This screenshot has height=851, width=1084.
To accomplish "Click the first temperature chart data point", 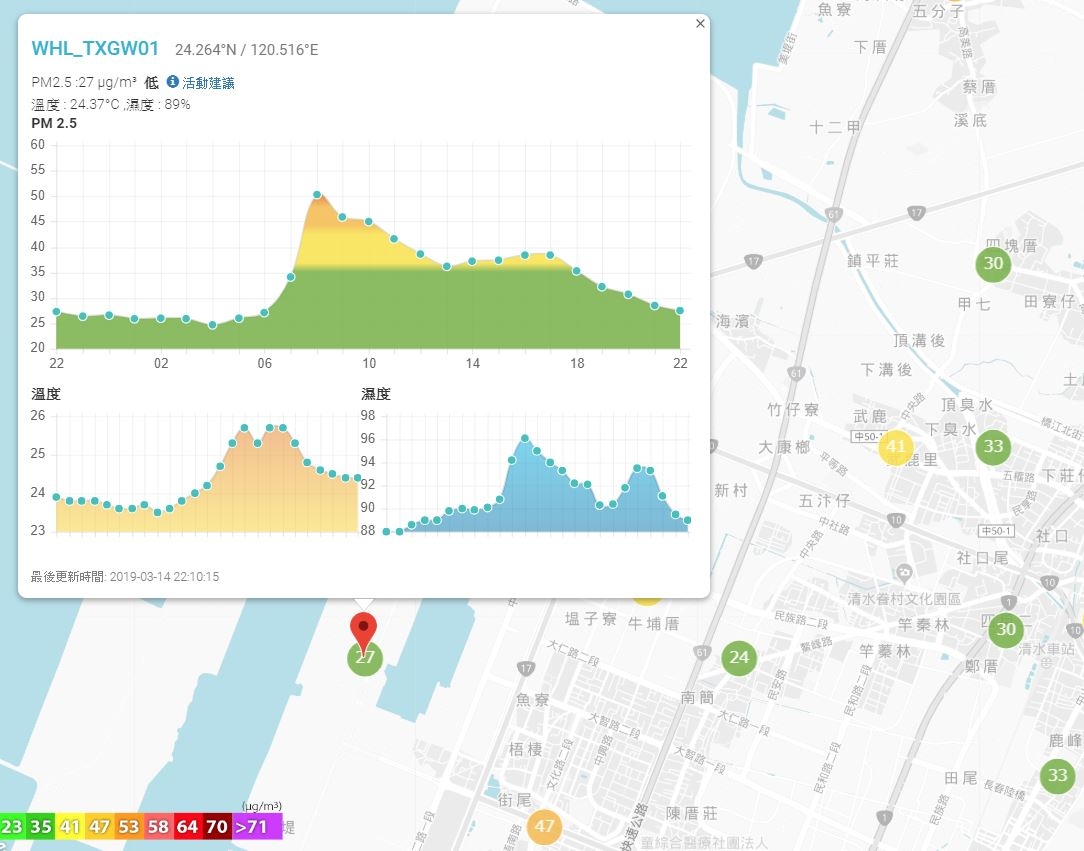I will [56, 497].
